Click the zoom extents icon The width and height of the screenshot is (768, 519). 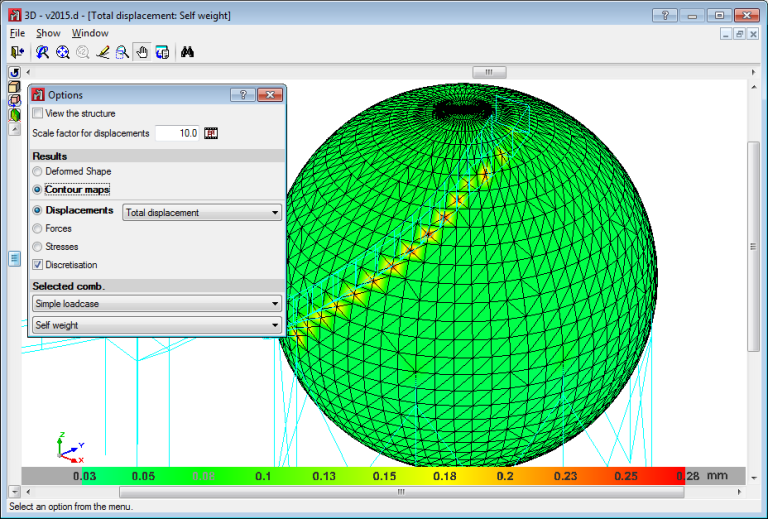62,52
